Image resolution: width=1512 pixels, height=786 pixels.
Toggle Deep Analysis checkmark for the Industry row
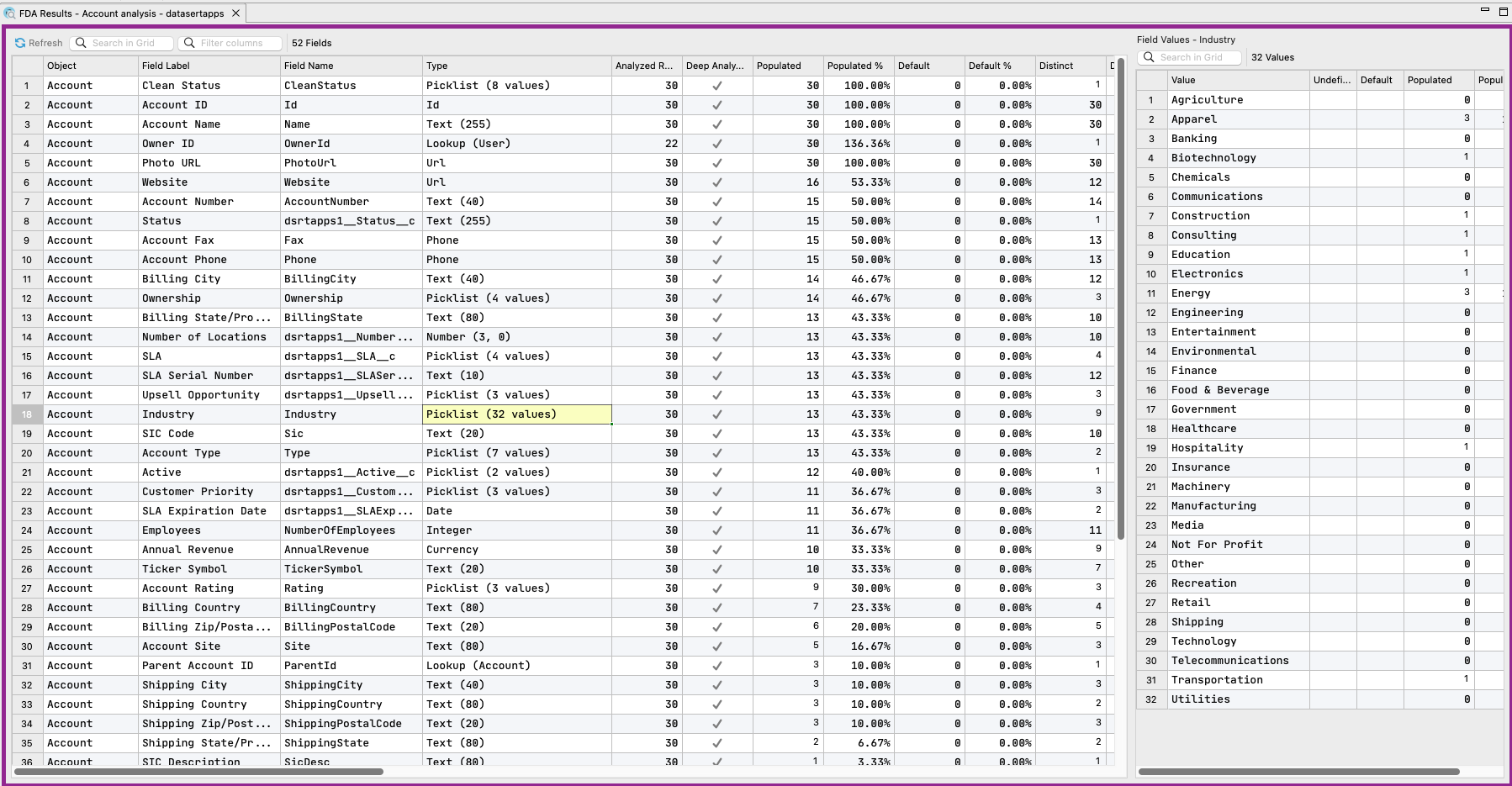[716, 414]
